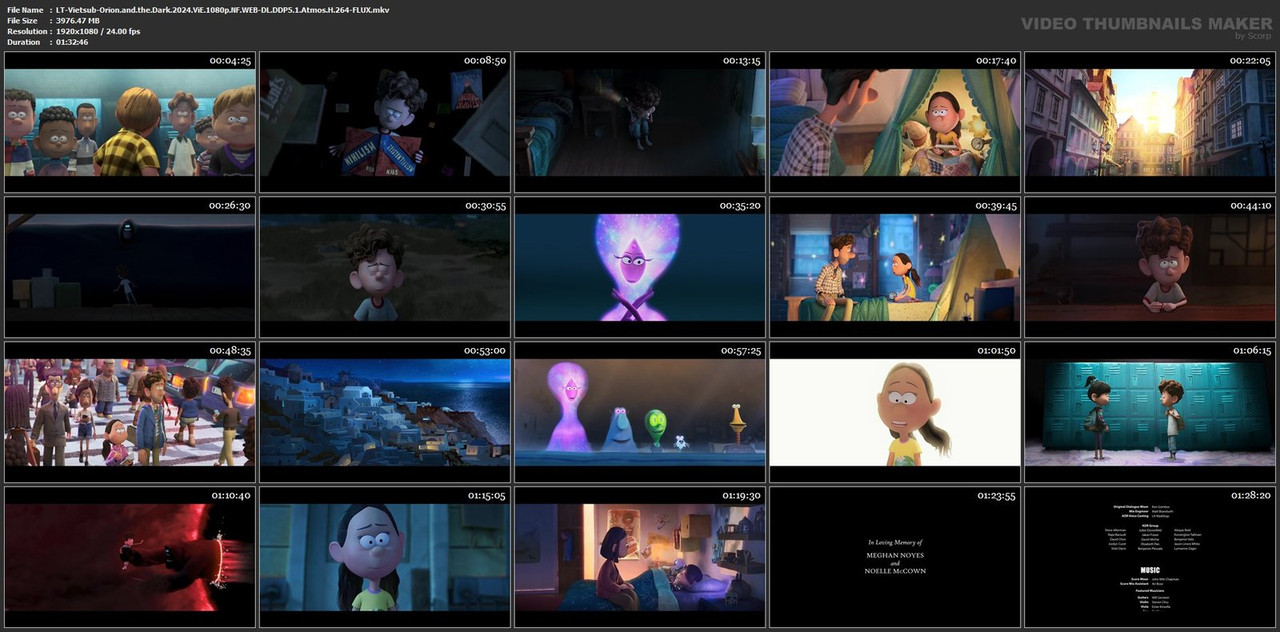Viewport: 1280px width, 632px height.
Task: Select the thumbnail at 00:44:10
Action: click(1150, 267)
